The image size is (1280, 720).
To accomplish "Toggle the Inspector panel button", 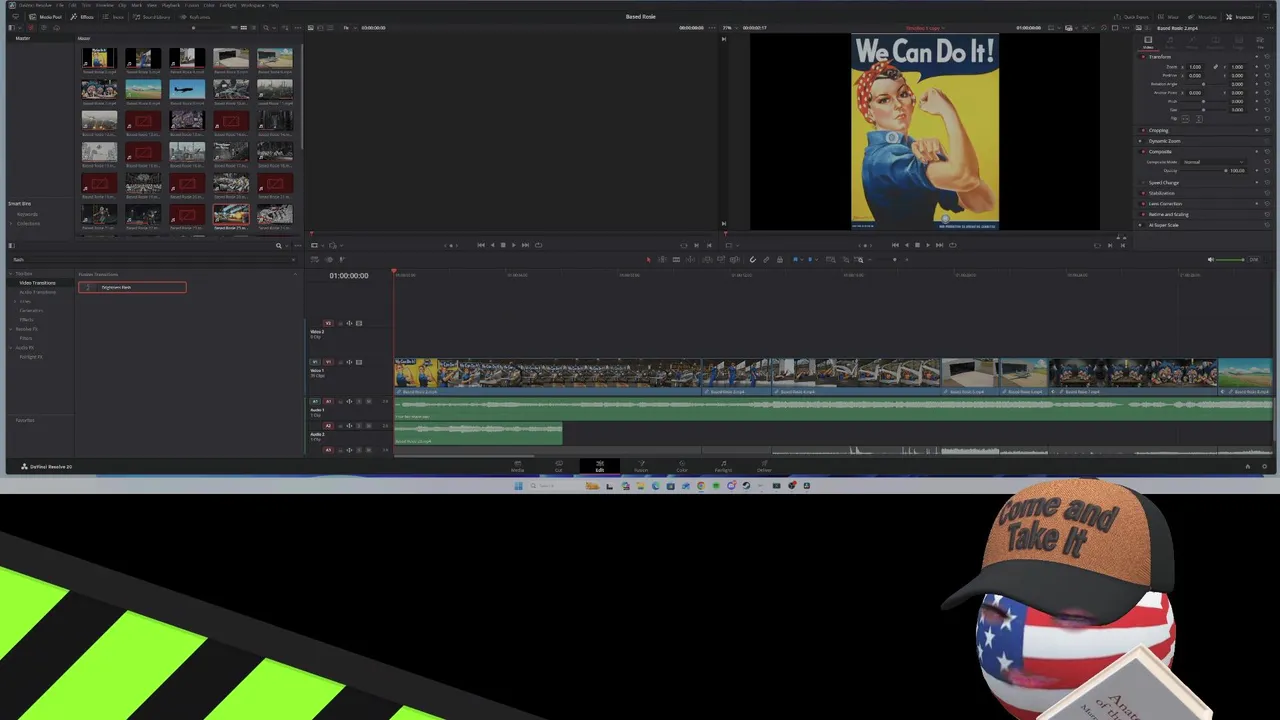I will [1240, 17].
